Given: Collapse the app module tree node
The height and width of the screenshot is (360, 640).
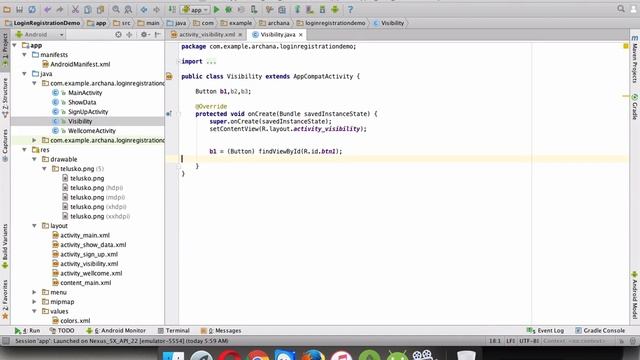Looking at the screenshot, I should pyautogui.click(x=15, y=45).
